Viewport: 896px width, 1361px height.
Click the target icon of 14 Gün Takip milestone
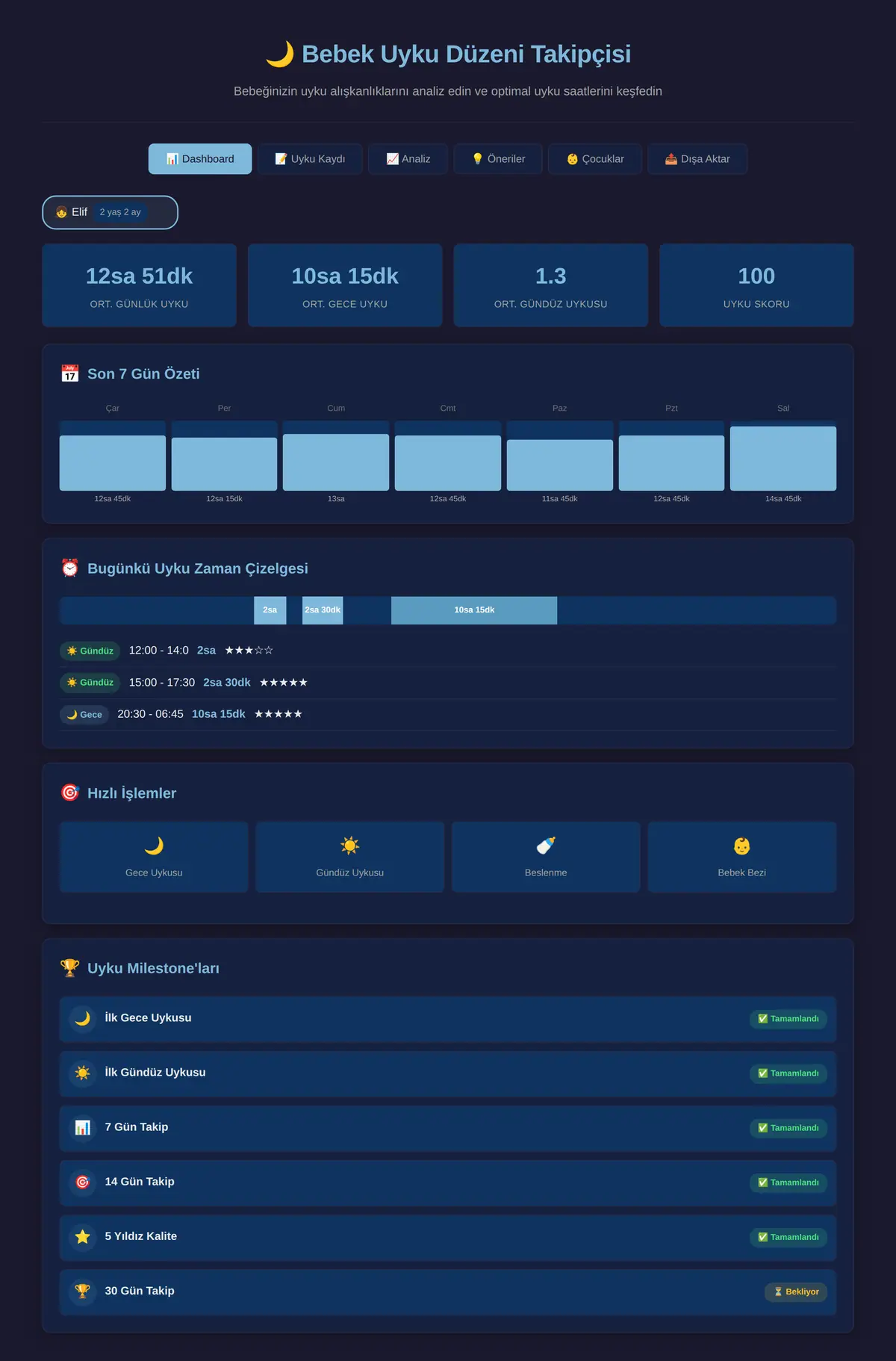coord(83,1182)
